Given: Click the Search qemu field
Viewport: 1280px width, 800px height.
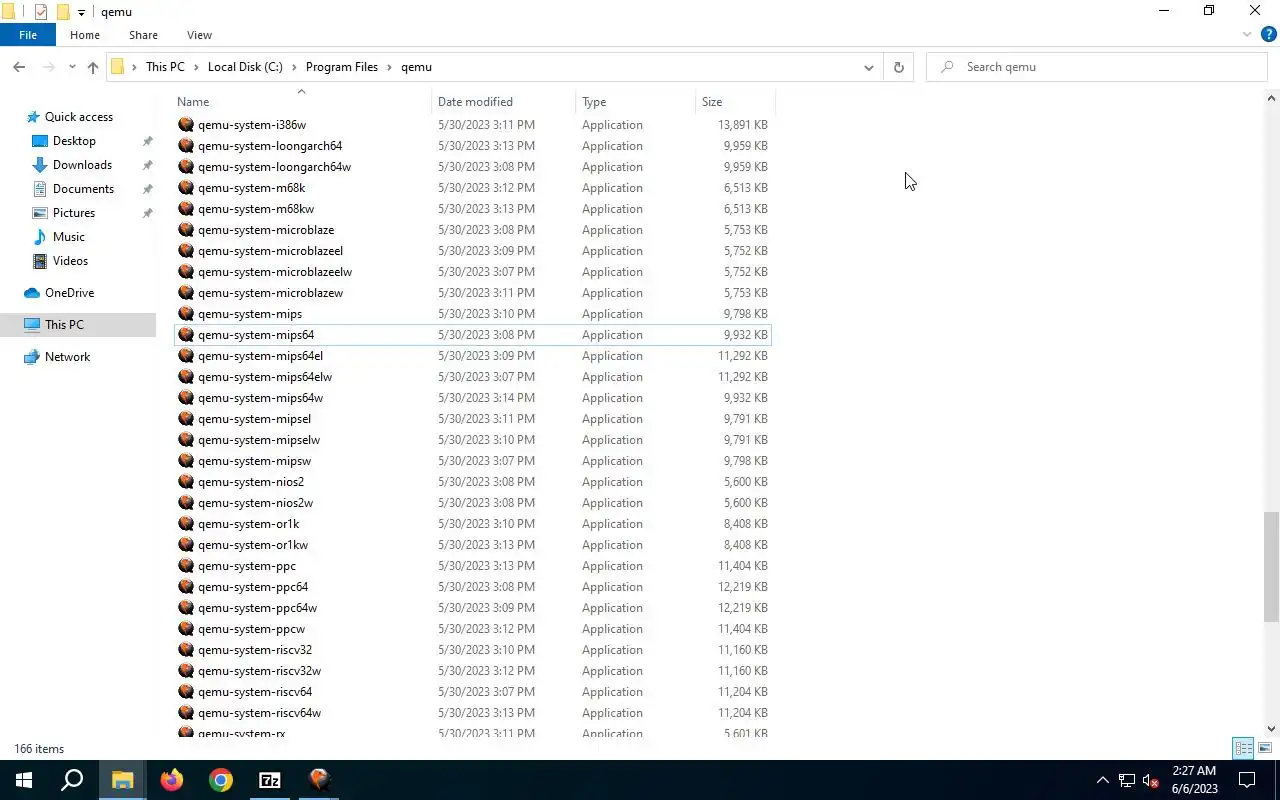Looking at the screenshot, I should (1097, 67).
